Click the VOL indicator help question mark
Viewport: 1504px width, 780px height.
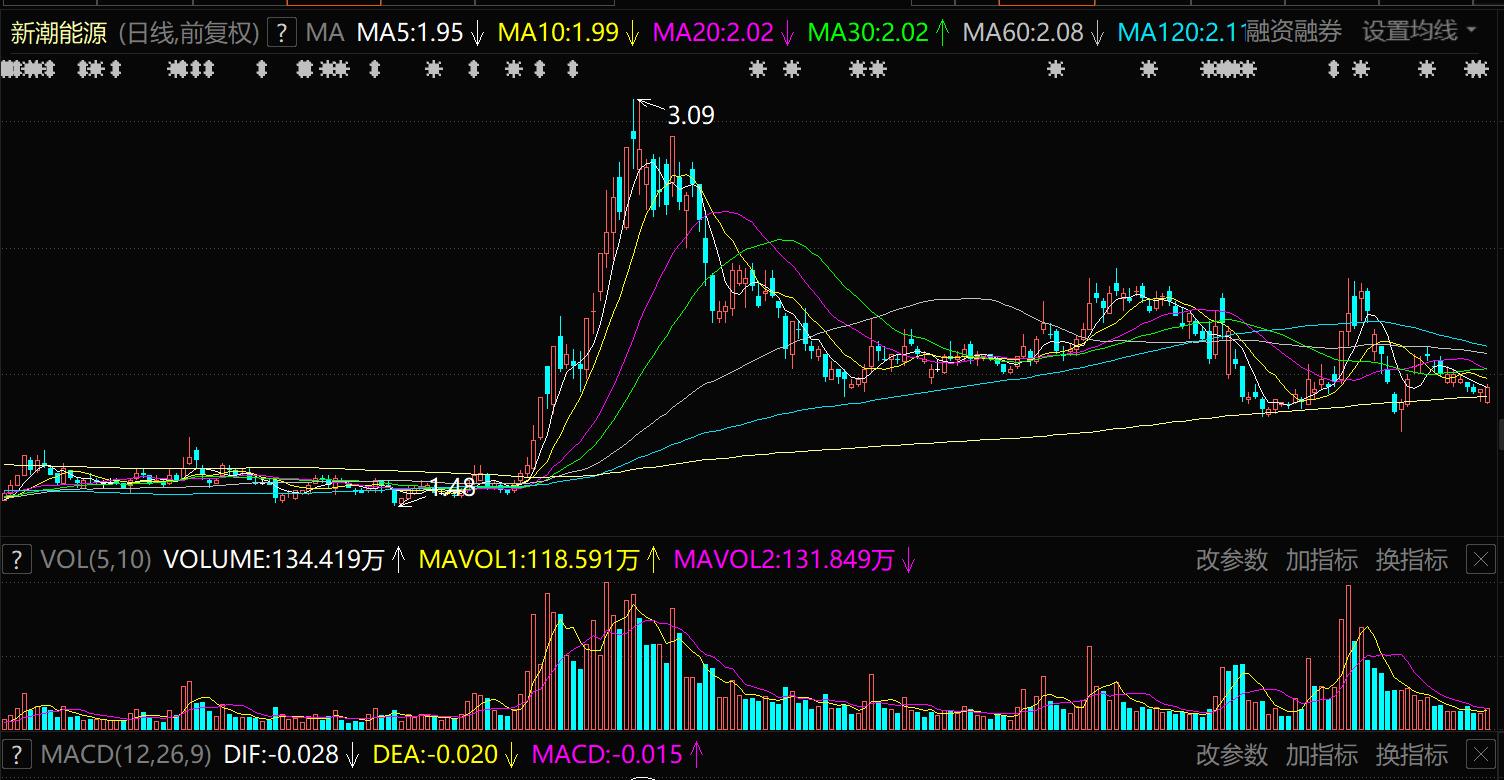click(x=16, y=560)
